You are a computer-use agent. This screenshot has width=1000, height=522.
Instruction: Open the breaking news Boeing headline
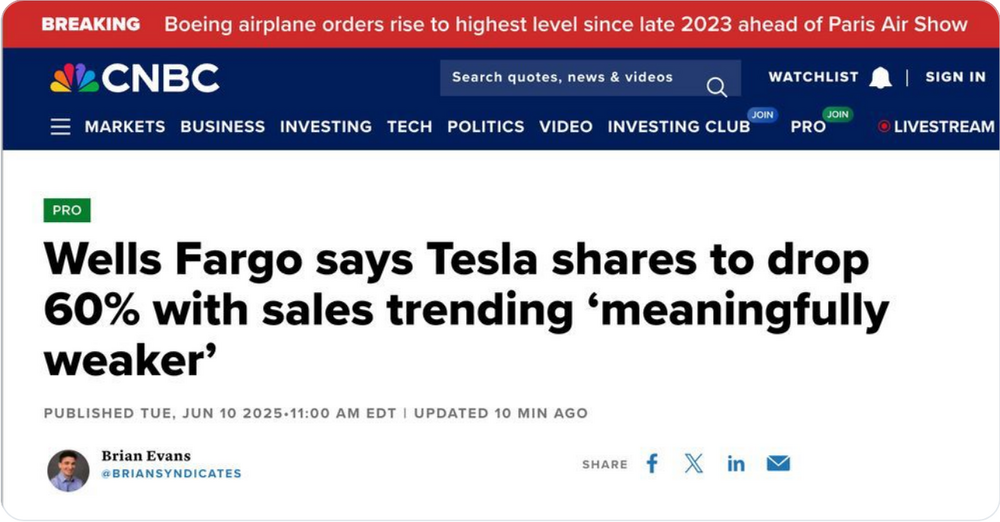pos(565,24)
